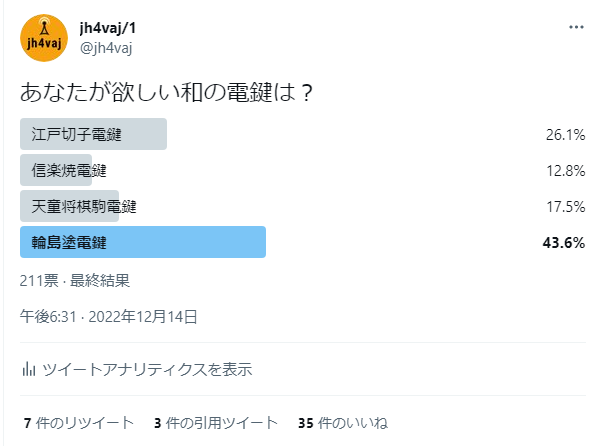Screen dimensions: 599x446
Task: View the 7 件のリツイート list
Action: pos(79,423)
